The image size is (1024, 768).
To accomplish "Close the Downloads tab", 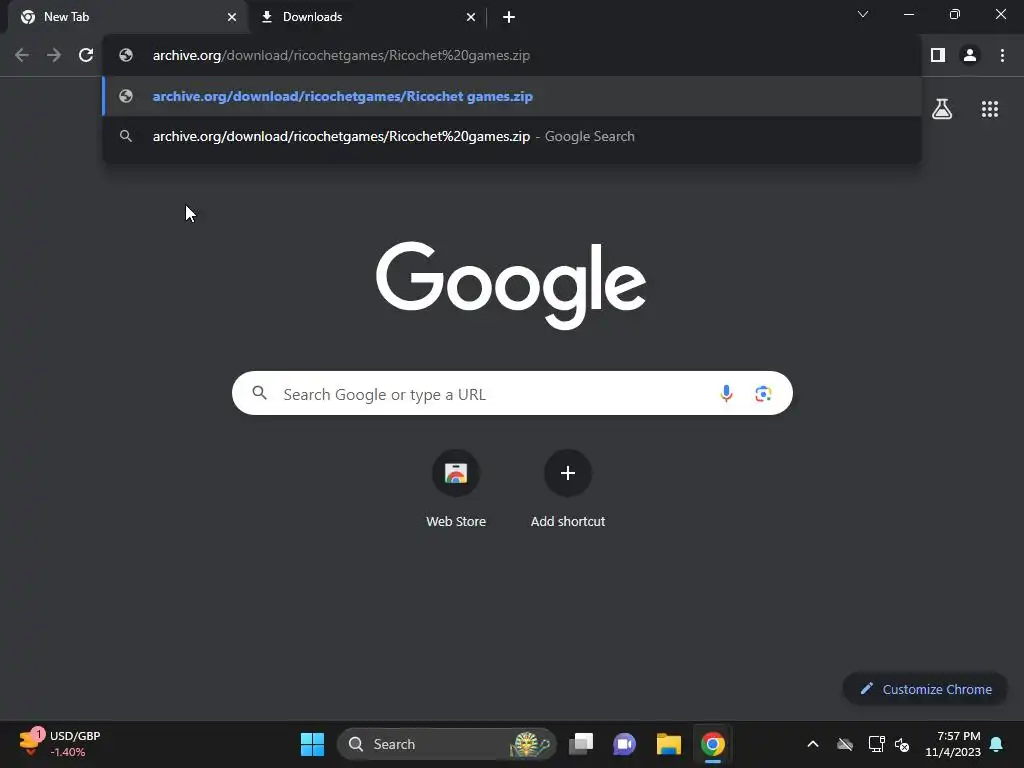I will (x=471, y=17).
